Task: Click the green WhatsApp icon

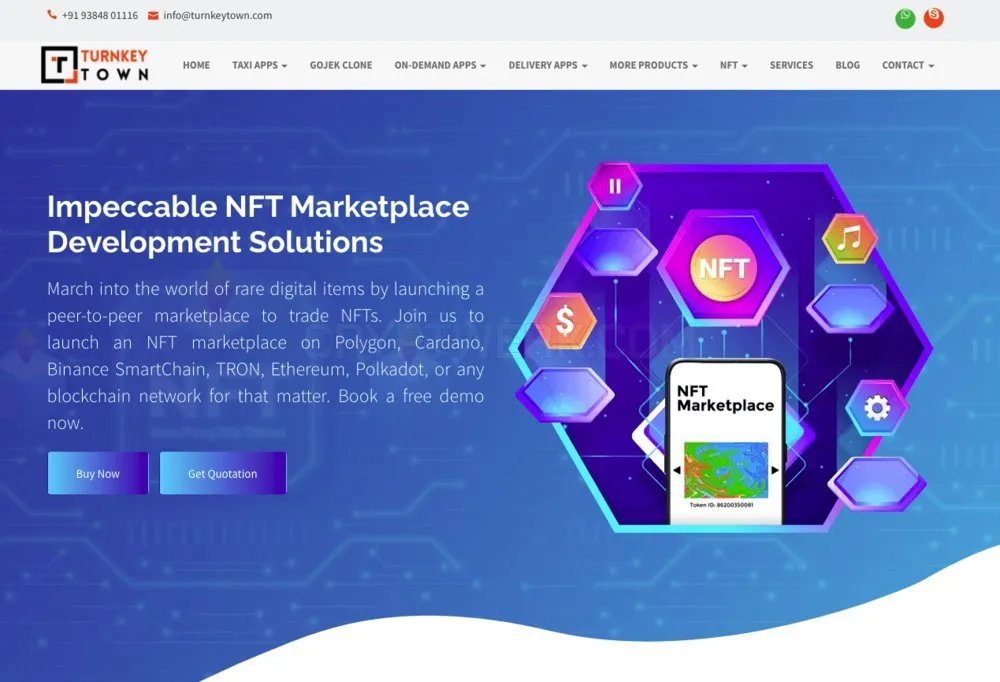Action: point(905,18)
